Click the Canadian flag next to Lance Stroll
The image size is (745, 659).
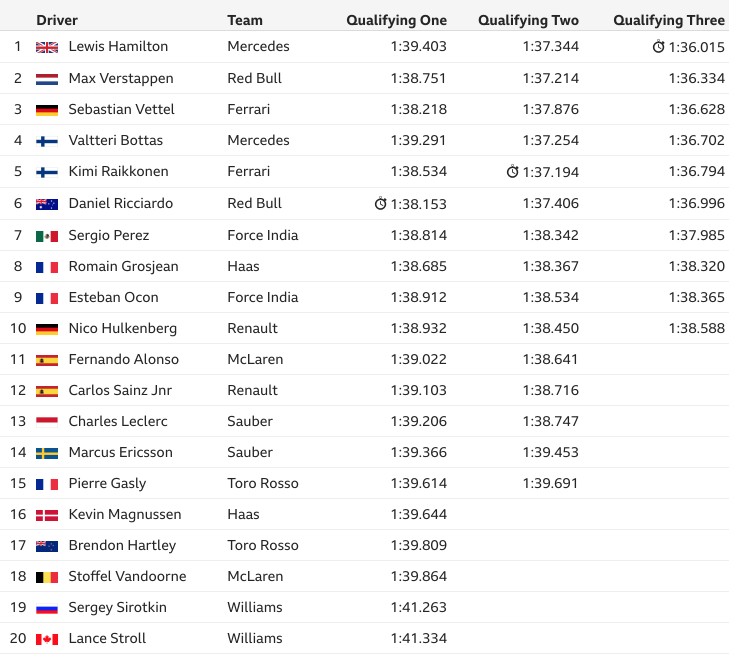(47, 639)
